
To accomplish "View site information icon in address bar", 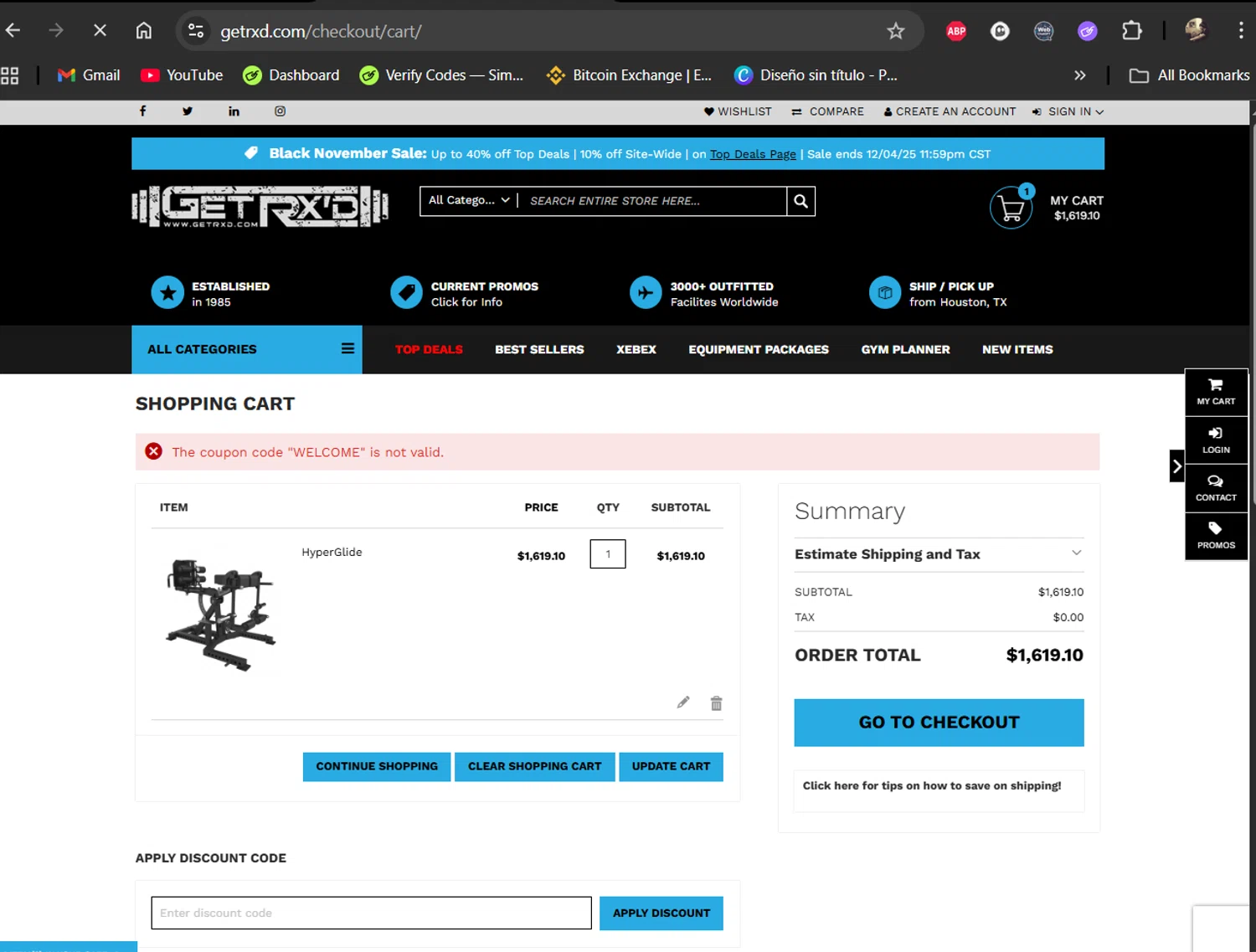I will pyautogui.click(x=196, y=31).
